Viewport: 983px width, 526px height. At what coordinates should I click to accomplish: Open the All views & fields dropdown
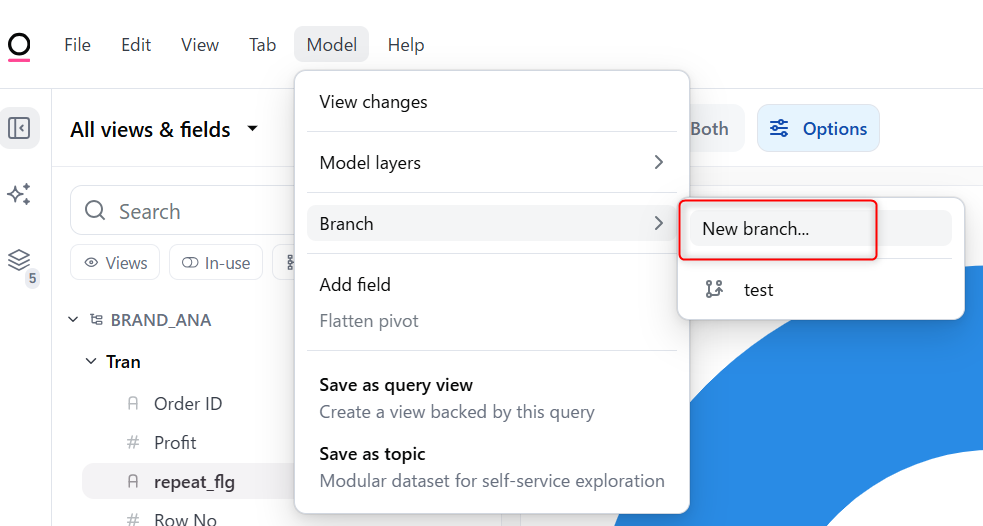tap(164, 129)
